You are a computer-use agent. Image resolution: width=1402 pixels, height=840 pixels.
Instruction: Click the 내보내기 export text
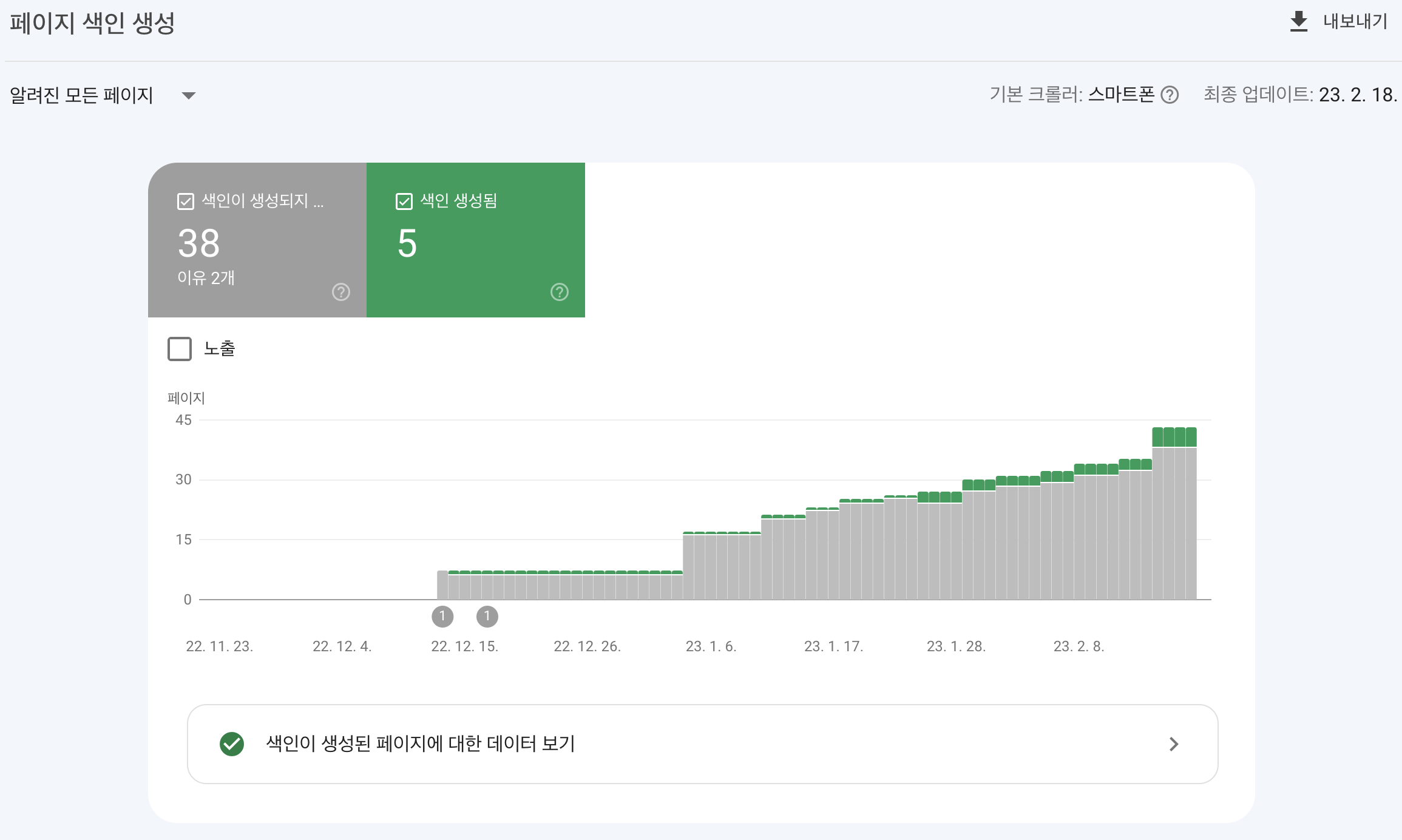pos(1355,22)
